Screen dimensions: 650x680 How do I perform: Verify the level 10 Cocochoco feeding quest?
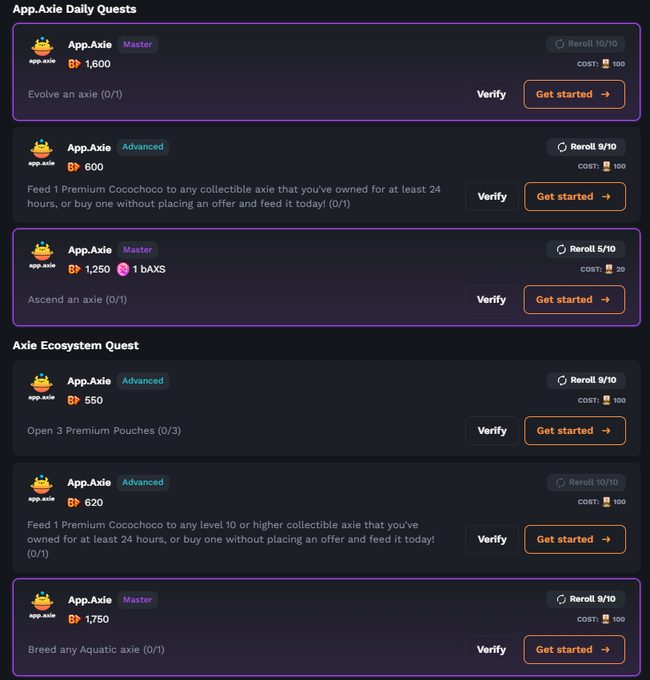pos(492,539)
